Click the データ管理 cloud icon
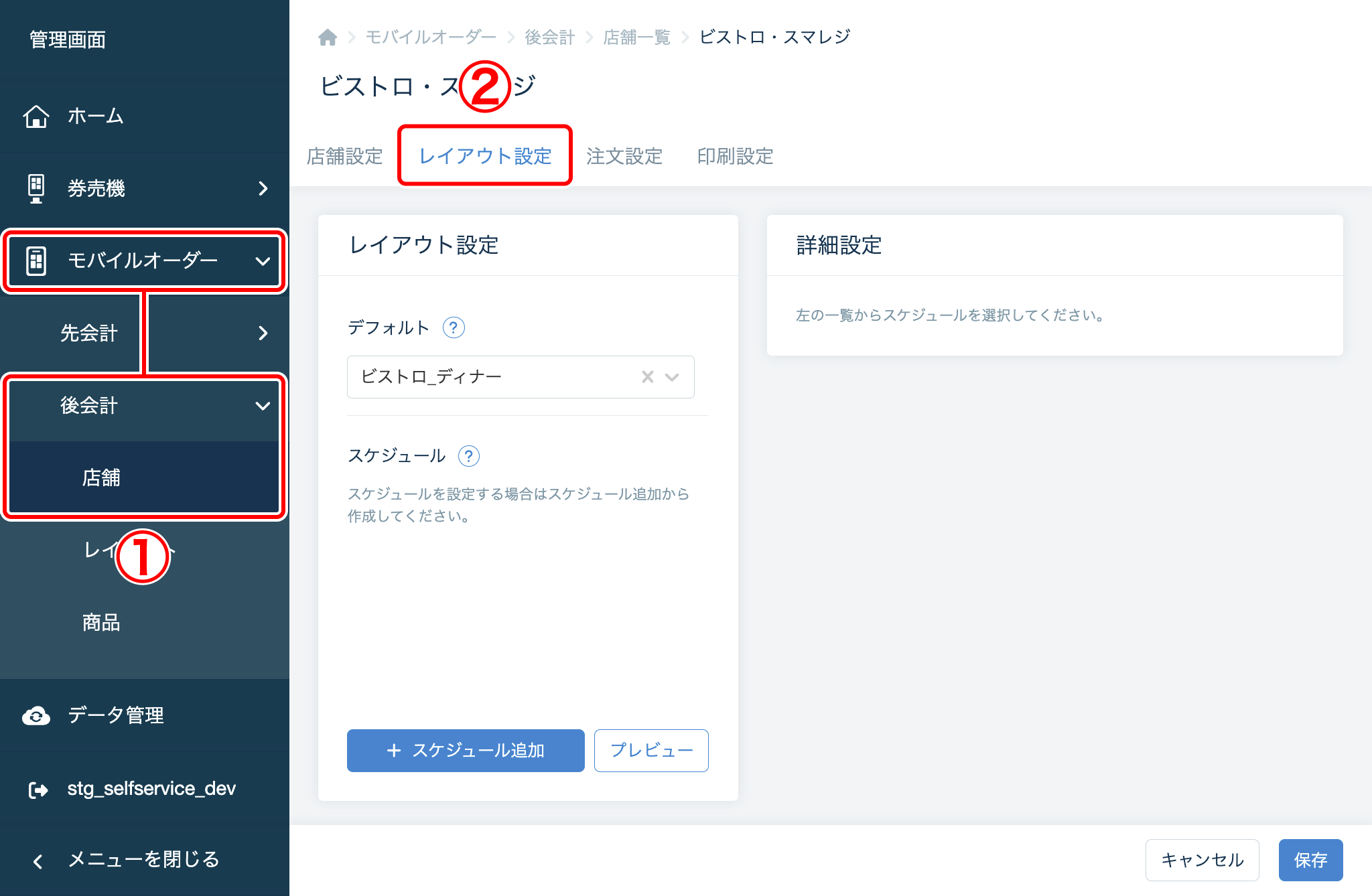The width and height of the screenshot is (1372, 896). point(36,716)
